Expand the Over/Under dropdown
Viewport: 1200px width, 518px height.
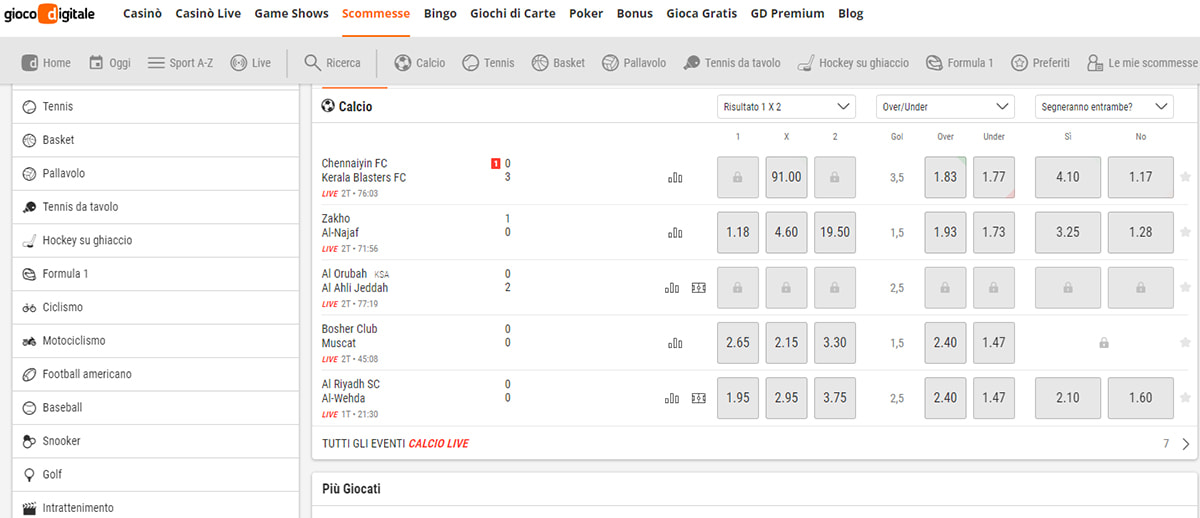pos(945,106)
